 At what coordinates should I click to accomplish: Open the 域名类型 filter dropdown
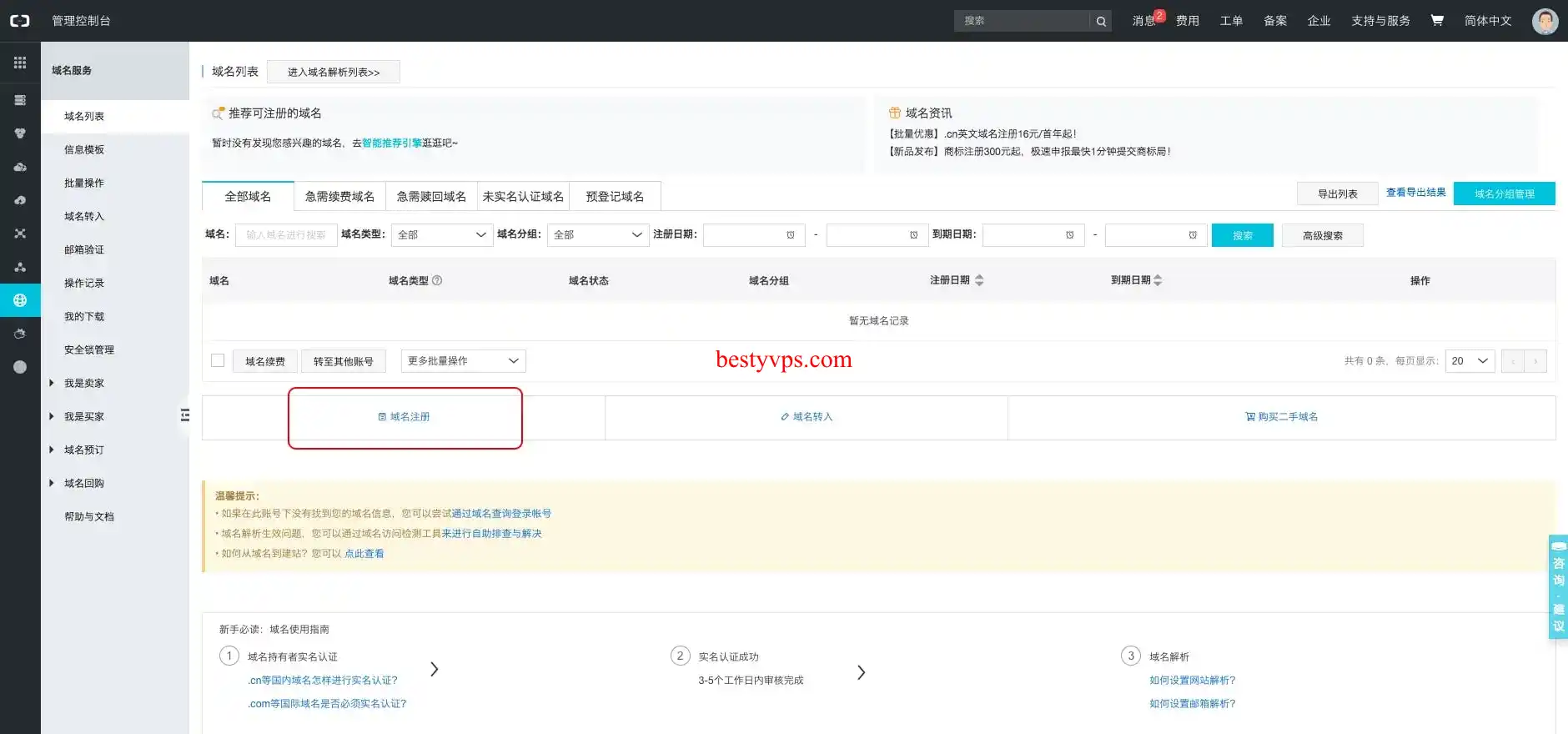(x=442, y=235)
